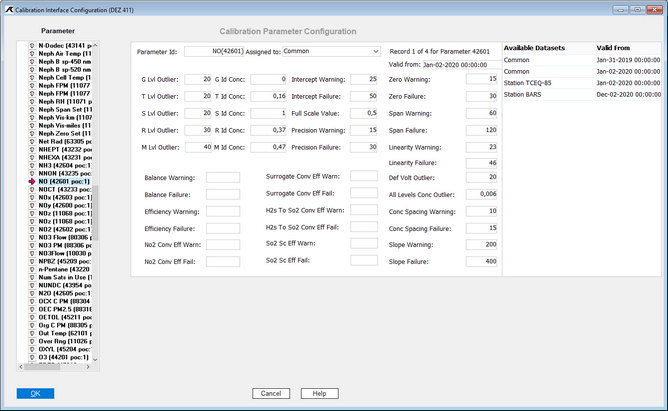Viewport: 668px width, 411px height.
Task: Click the Surrogate Conv Eff Warn field
Action: click(x=364, y=176)
